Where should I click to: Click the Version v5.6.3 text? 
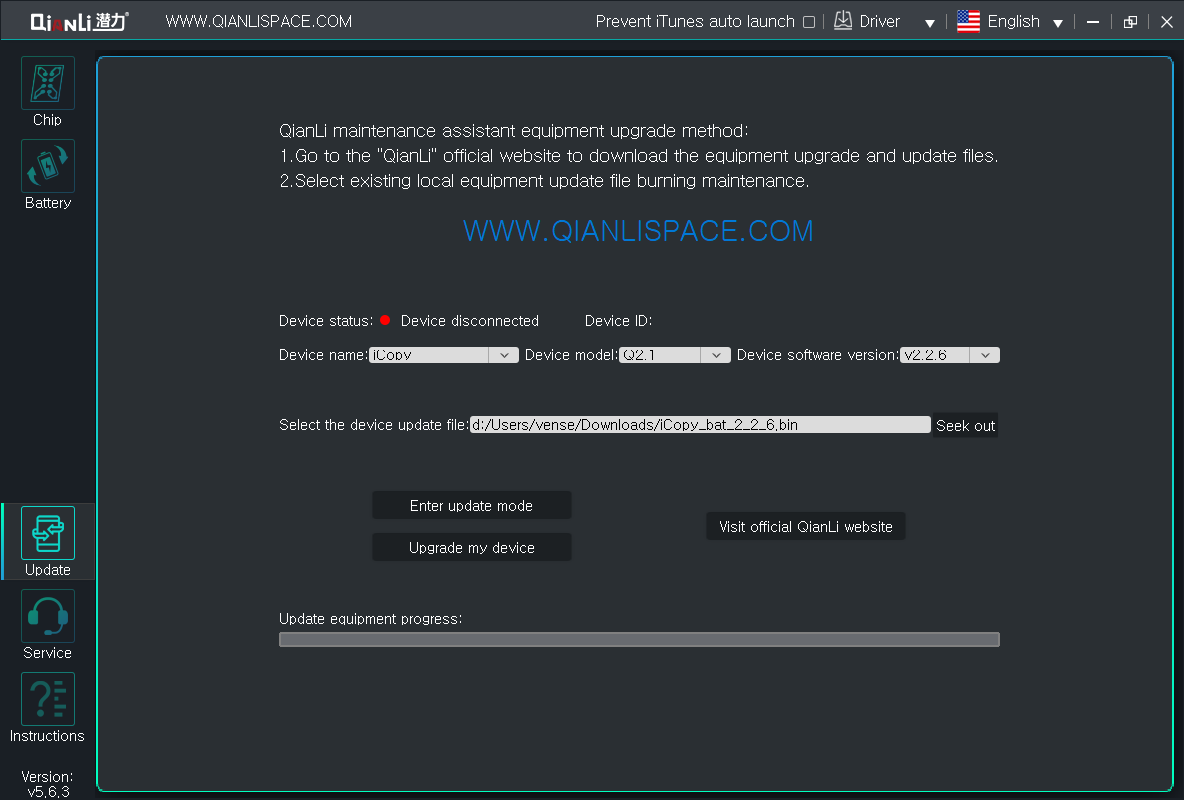(48, 784)
